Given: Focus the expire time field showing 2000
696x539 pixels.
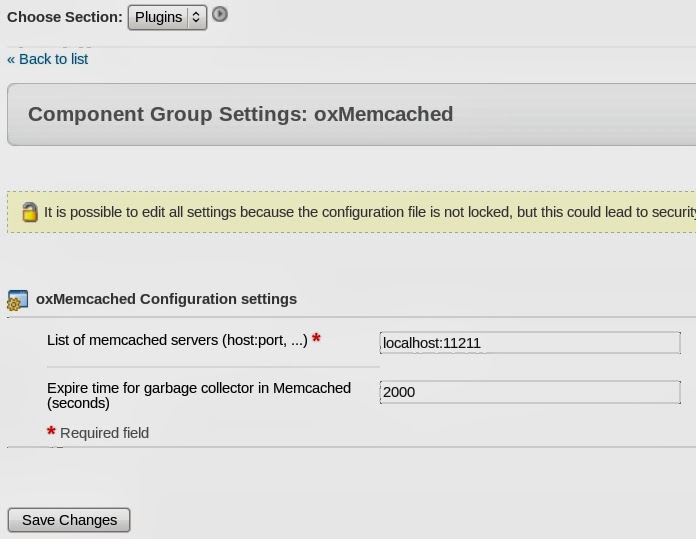Looking at the screenshot, I should (530, 392).
